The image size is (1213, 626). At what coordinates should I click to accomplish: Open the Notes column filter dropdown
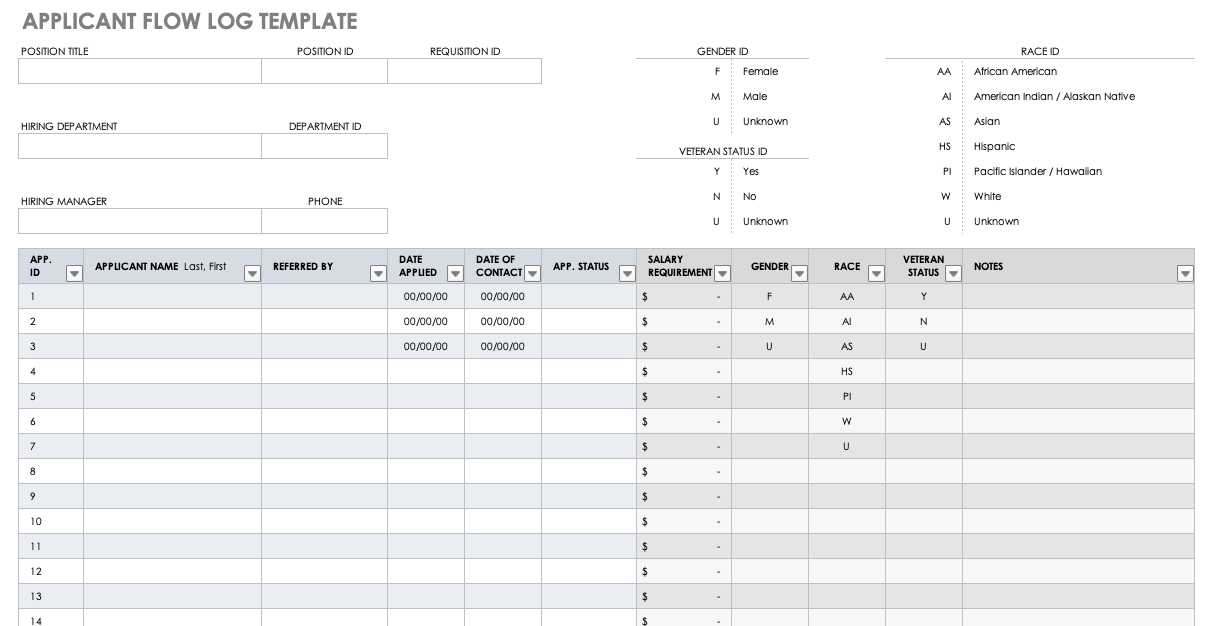point(1185,273)
